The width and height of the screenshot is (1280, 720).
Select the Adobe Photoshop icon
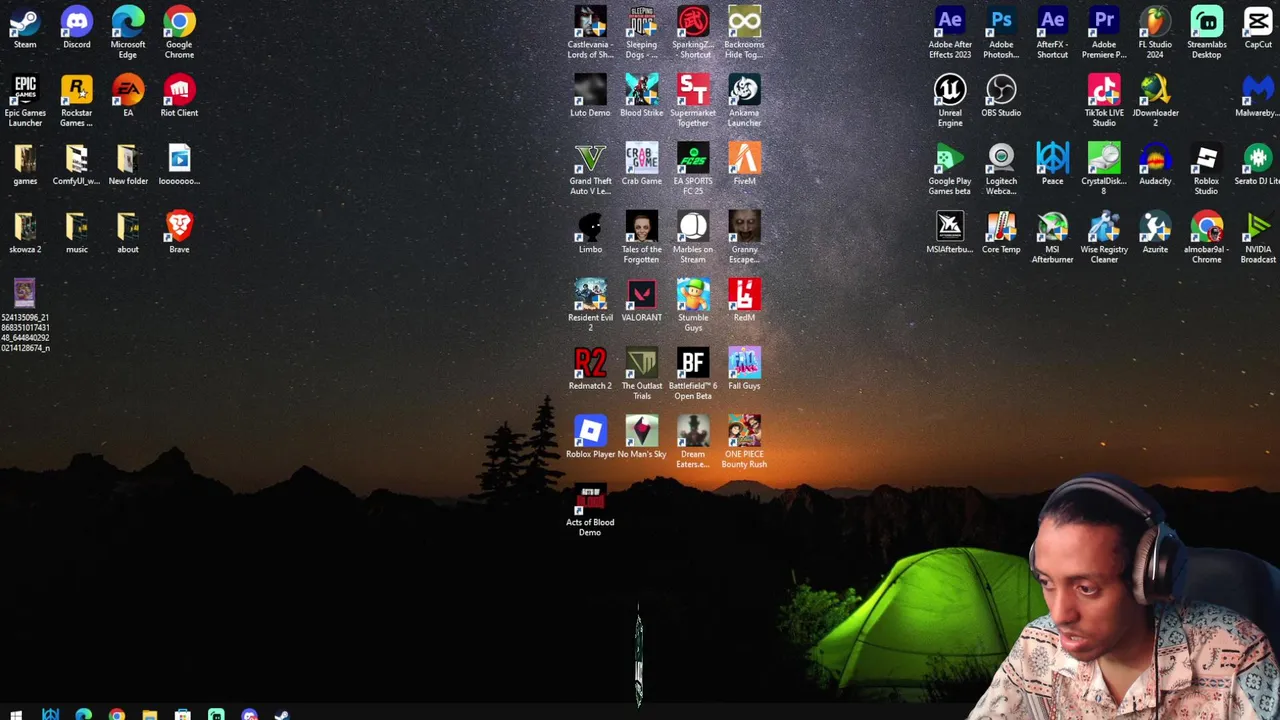point(1001,22)
